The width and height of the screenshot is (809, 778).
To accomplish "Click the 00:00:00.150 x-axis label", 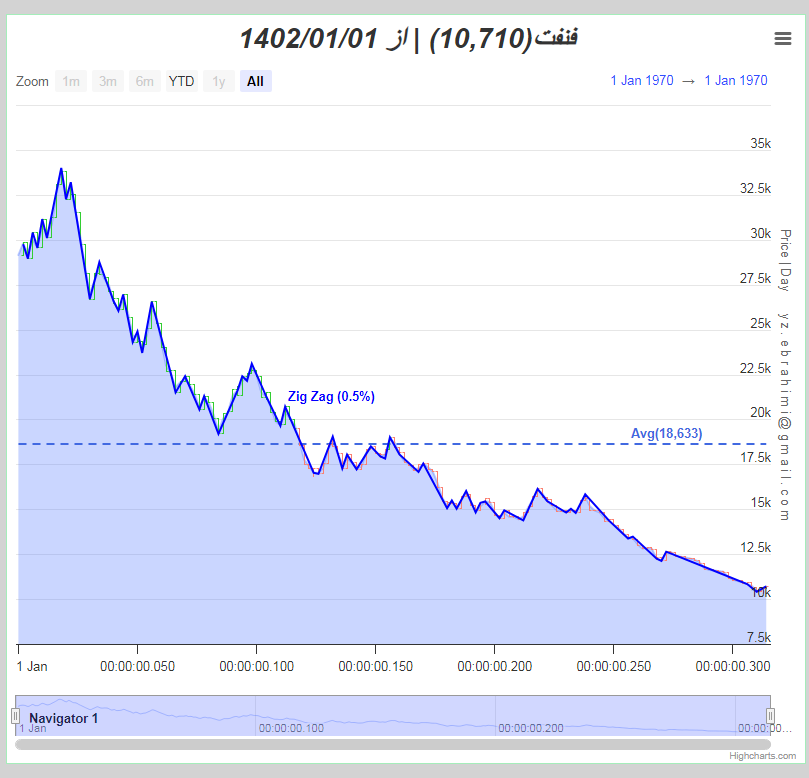I will coord(376,667).
